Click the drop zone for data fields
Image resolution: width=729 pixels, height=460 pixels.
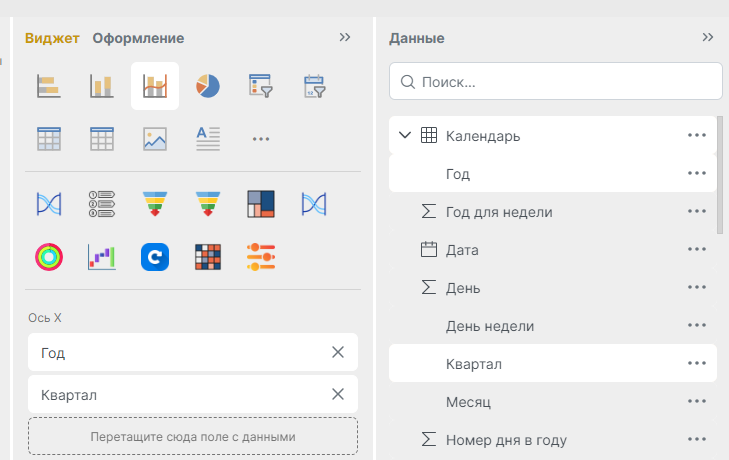coord(193,436)
